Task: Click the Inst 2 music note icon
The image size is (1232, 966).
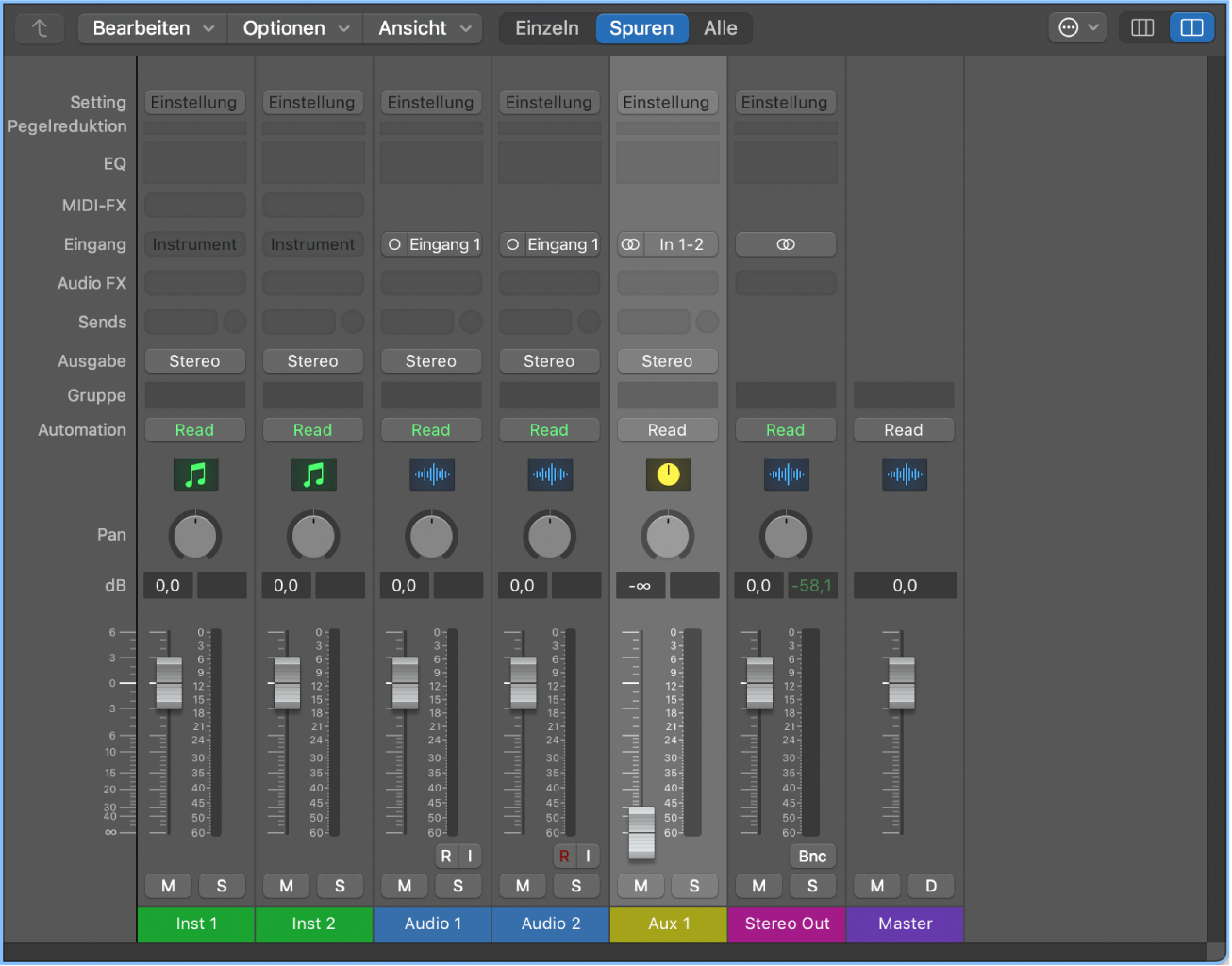Action: coord(314,475)
